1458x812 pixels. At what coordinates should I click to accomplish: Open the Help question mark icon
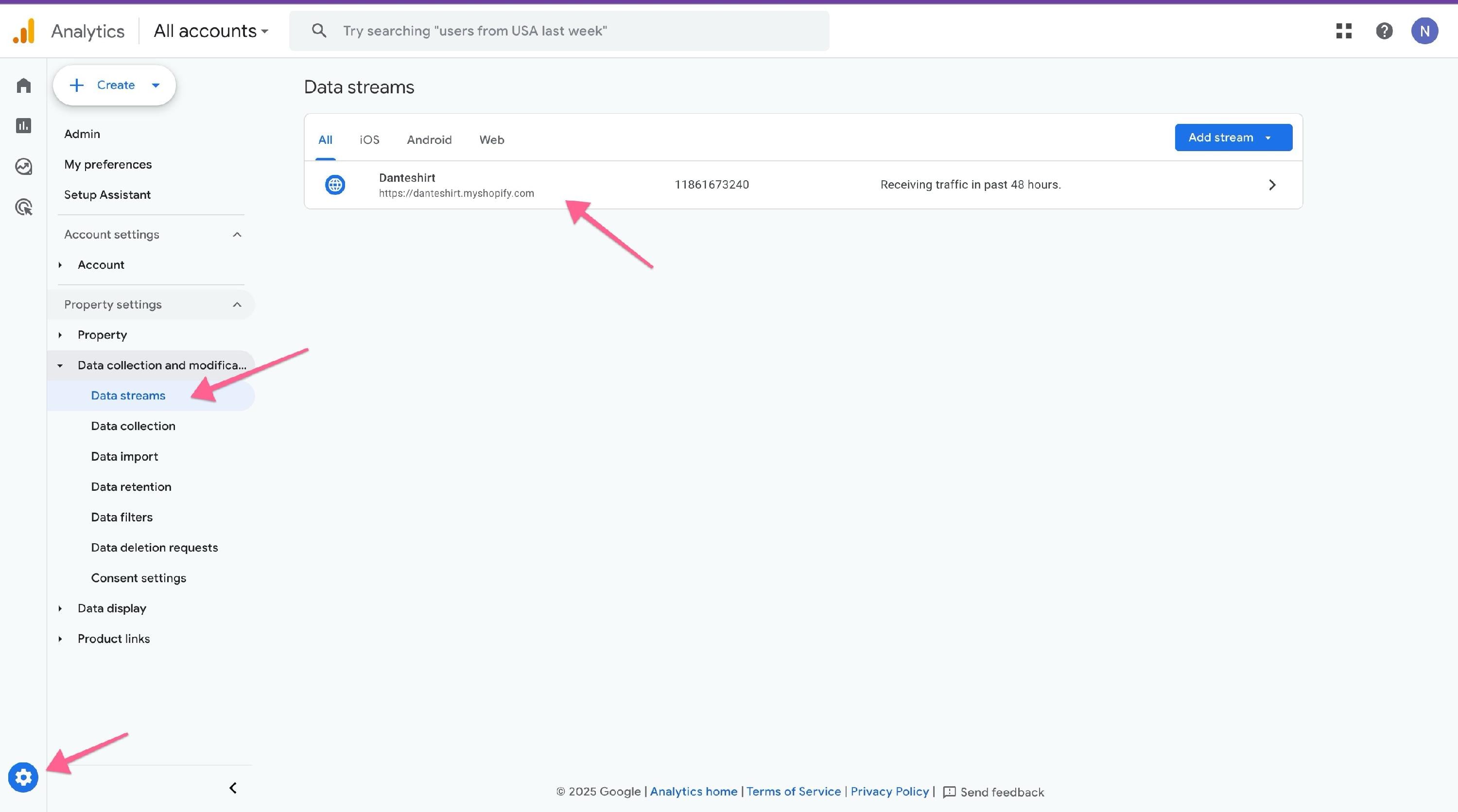[1385, 31]
